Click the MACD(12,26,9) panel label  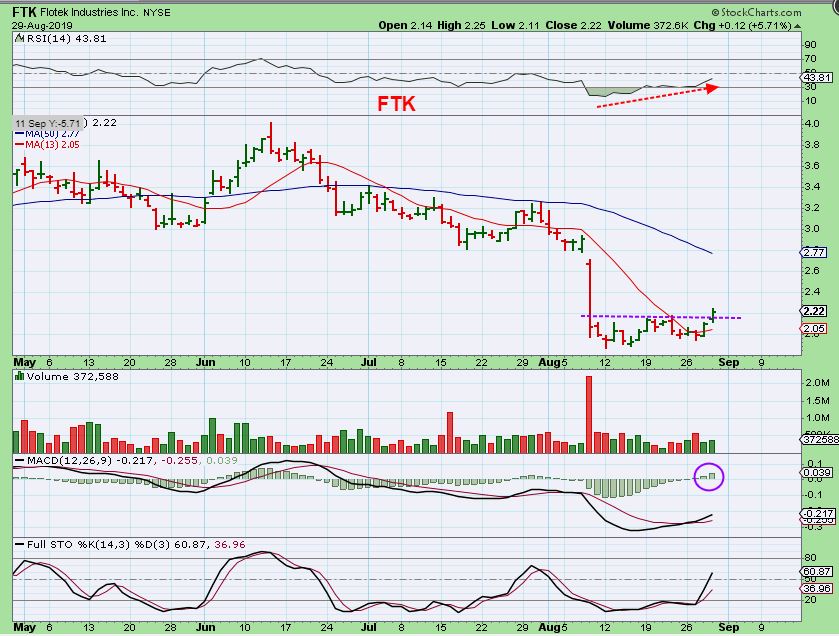(69, 461)
